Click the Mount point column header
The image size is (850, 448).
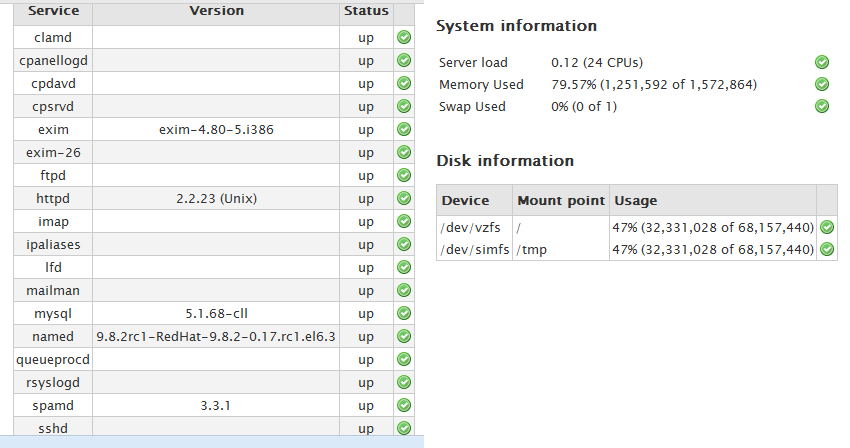561,200
